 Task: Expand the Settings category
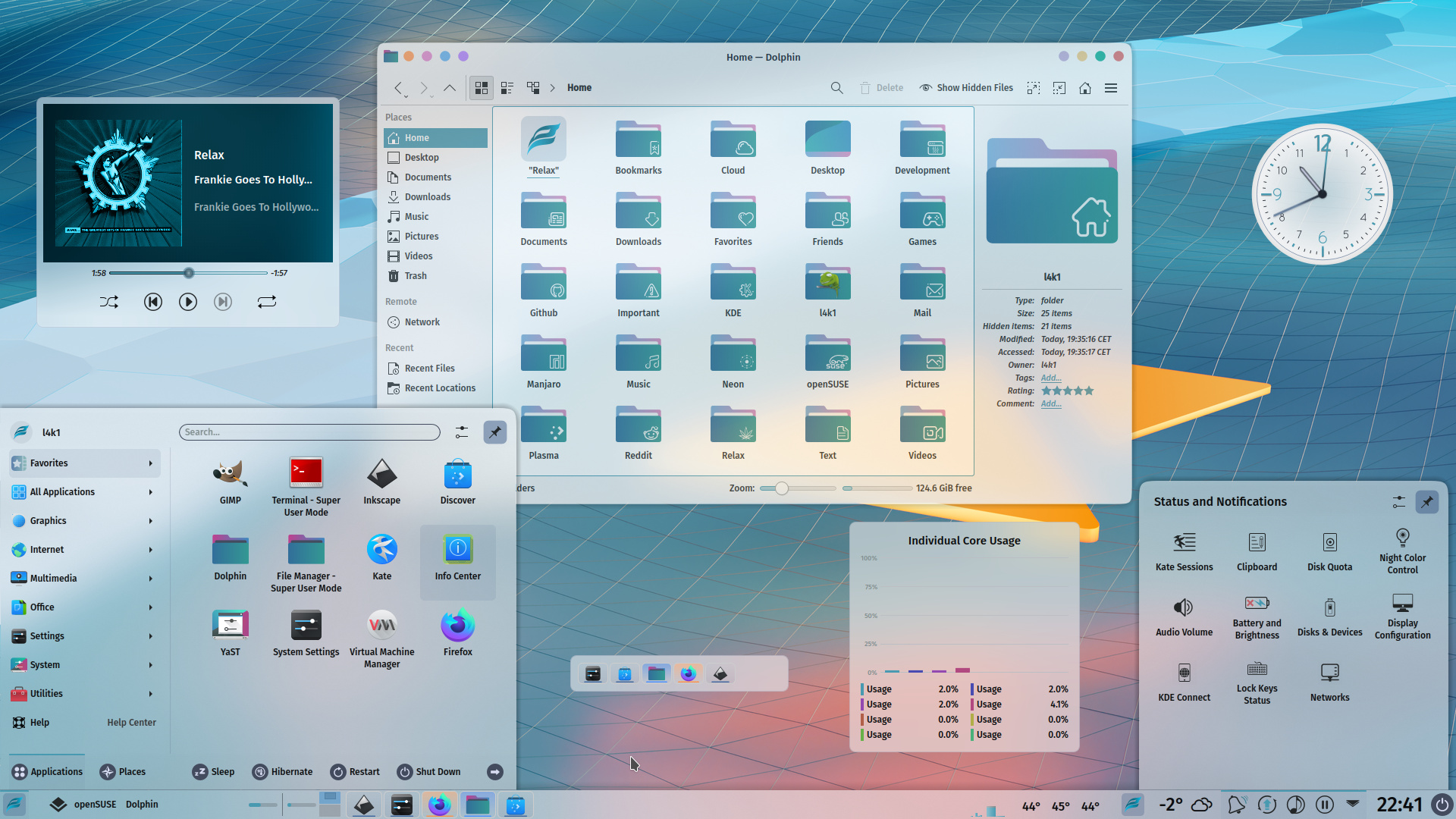tap(84, 636)
